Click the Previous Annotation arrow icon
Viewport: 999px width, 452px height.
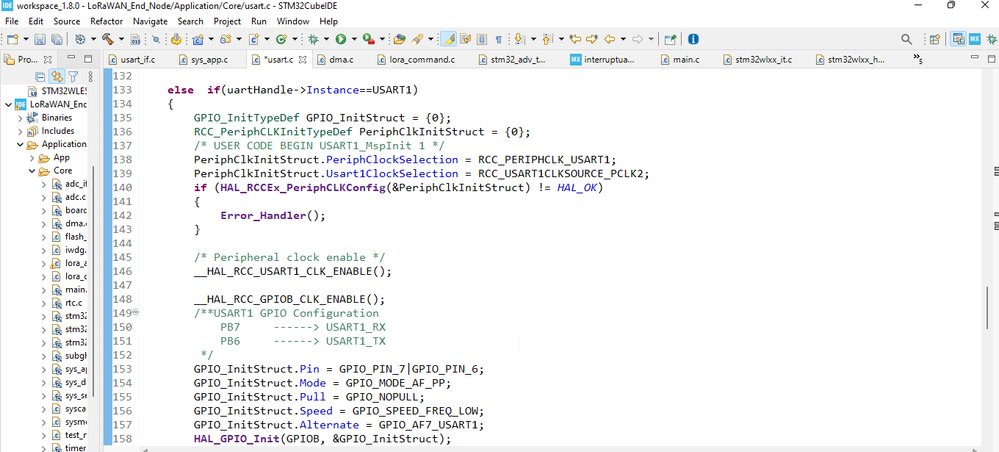point(547,40)
